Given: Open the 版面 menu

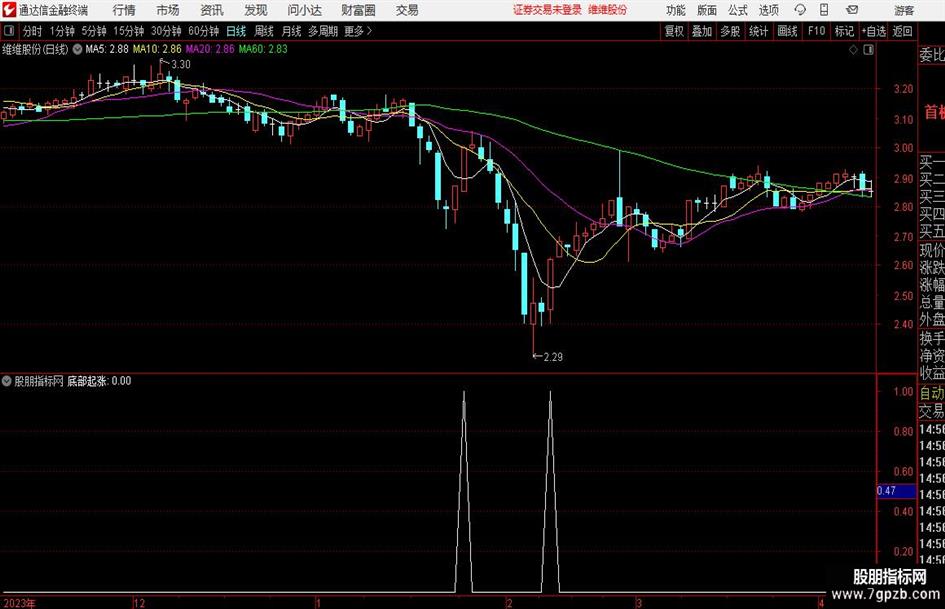Looking at the screenshot, I should click(706, 10).
